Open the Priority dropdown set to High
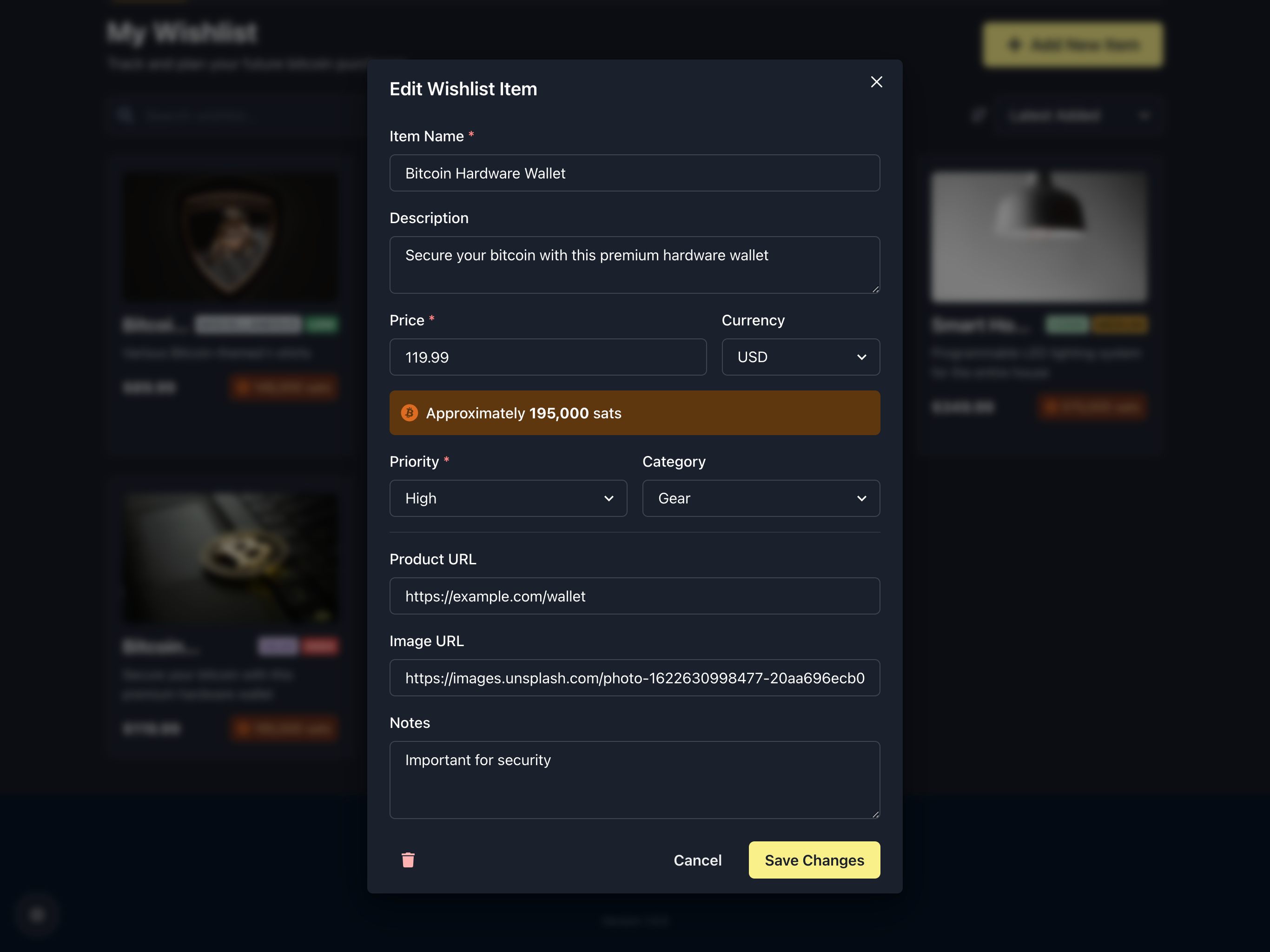Screen dimensions: 1270x952 point(508,498)
